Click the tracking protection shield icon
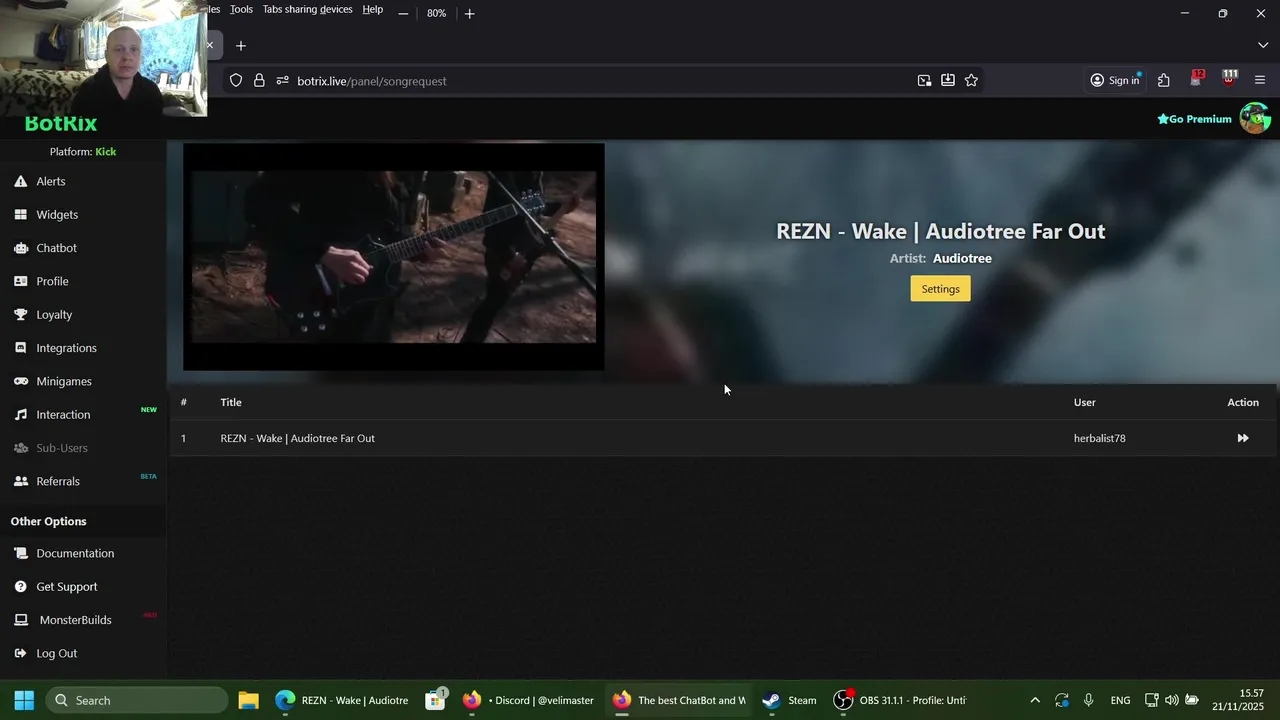The width and height of the screenshot is (1280, 720). (236, 81)
